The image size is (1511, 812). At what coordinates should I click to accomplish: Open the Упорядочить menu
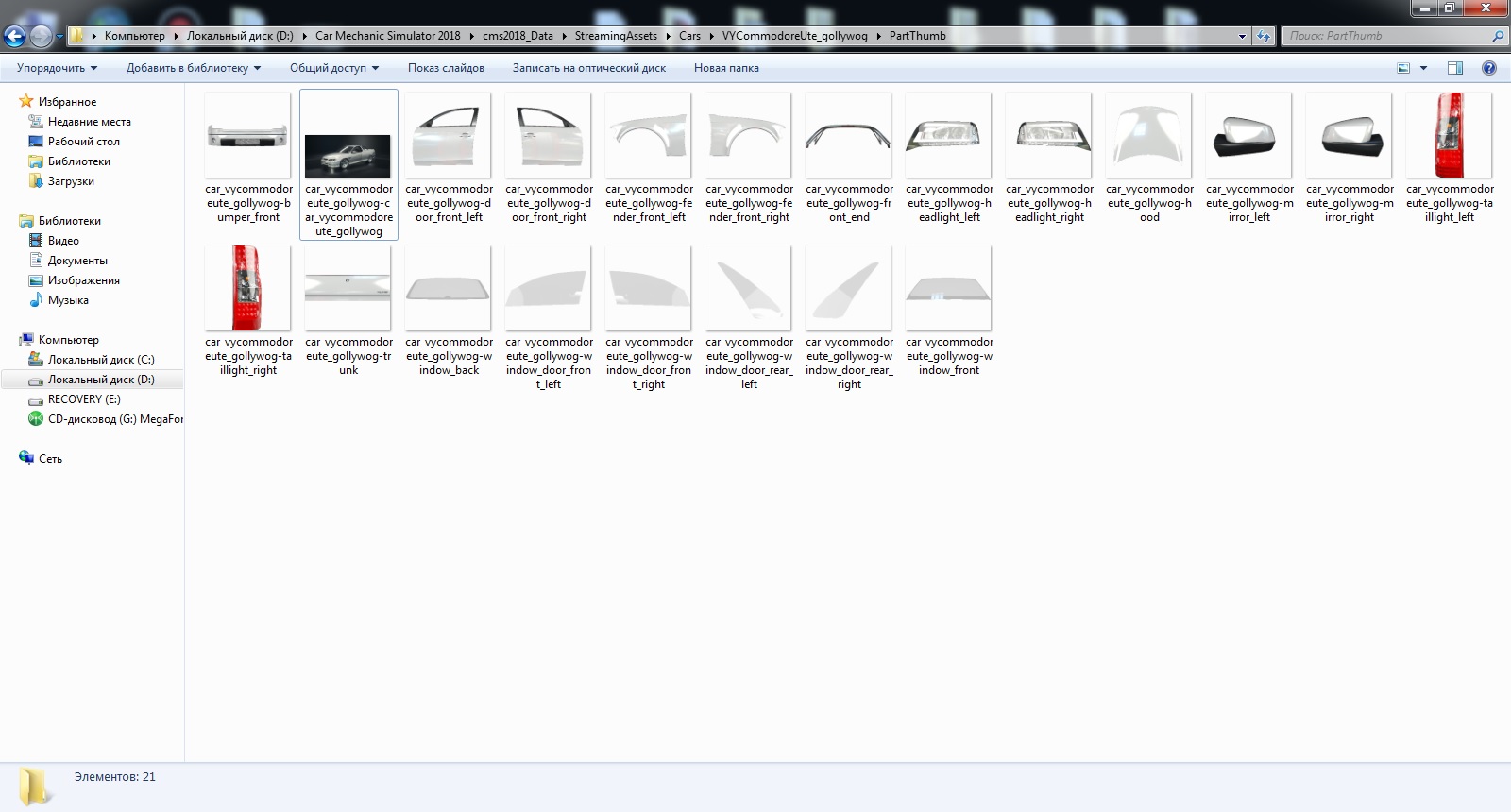[57, 68]
